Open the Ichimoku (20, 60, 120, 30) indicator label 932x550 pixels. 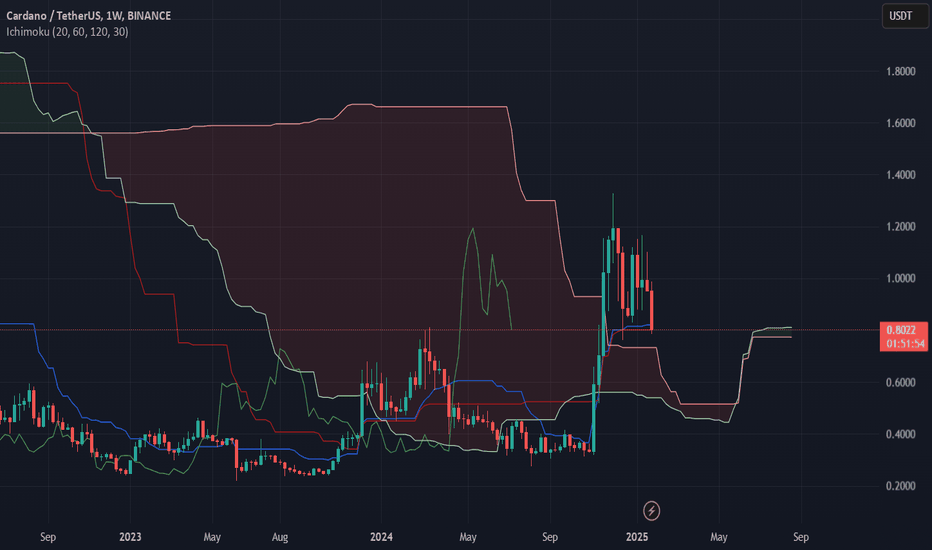[x=67, y=32]
